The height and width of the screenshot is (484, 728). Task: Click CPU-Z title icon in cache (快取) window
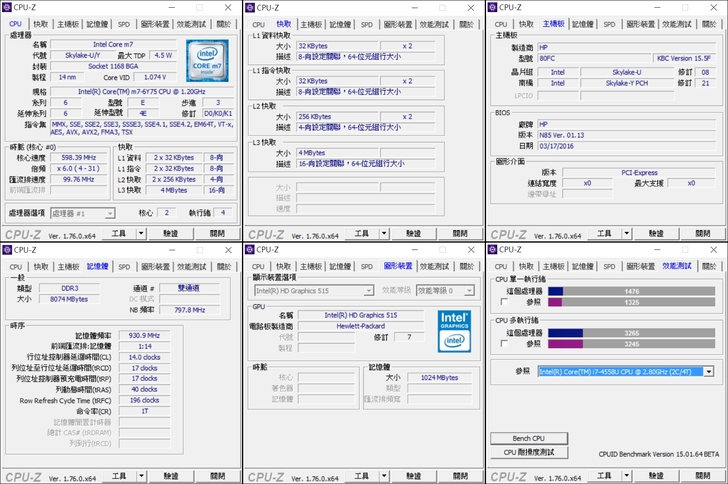pos(250,7)
